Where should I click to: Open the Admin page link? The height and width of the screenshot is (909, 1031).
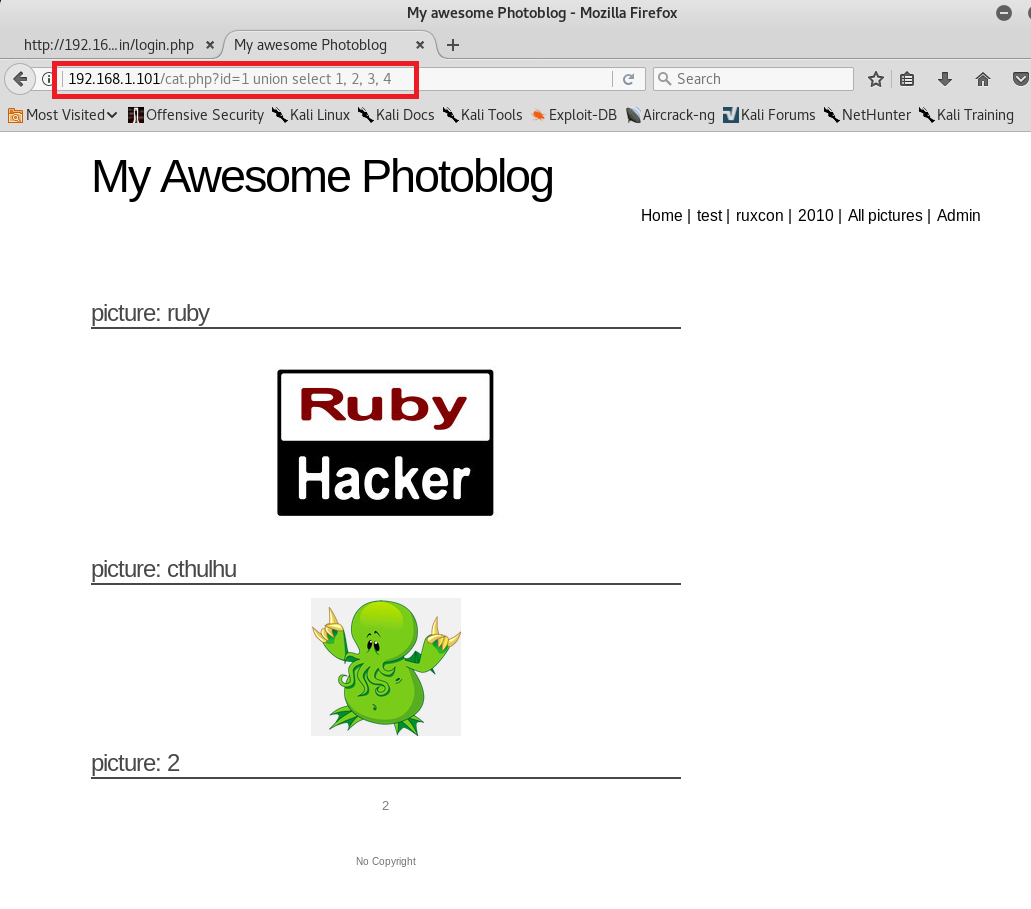tap(958, 216)
